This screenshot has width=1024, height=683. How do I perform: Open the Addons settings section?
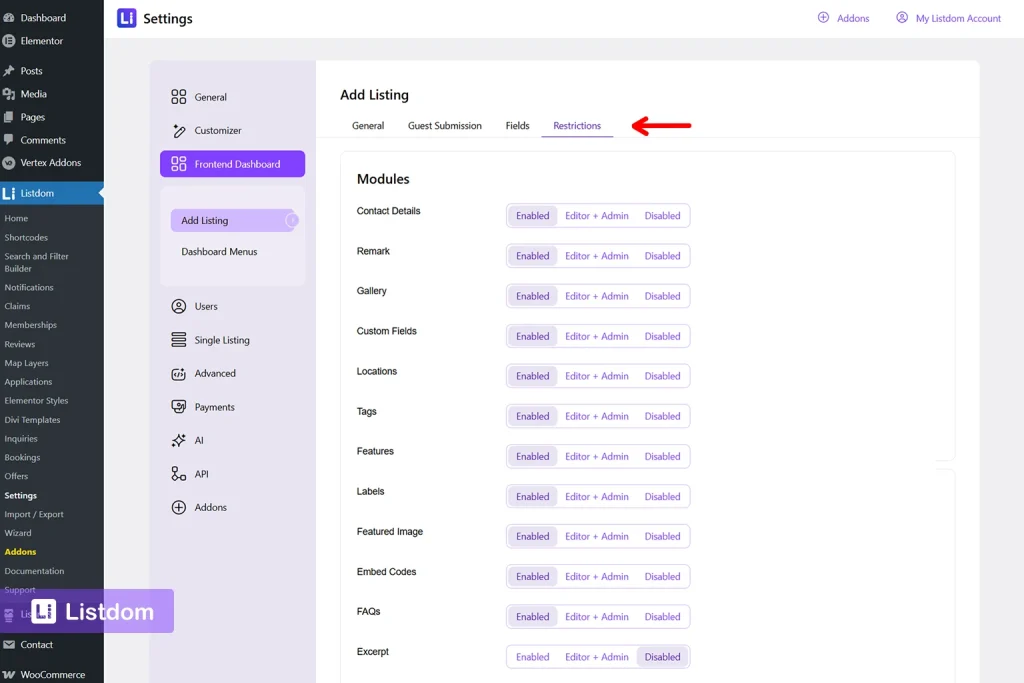(x=178, y=507)
